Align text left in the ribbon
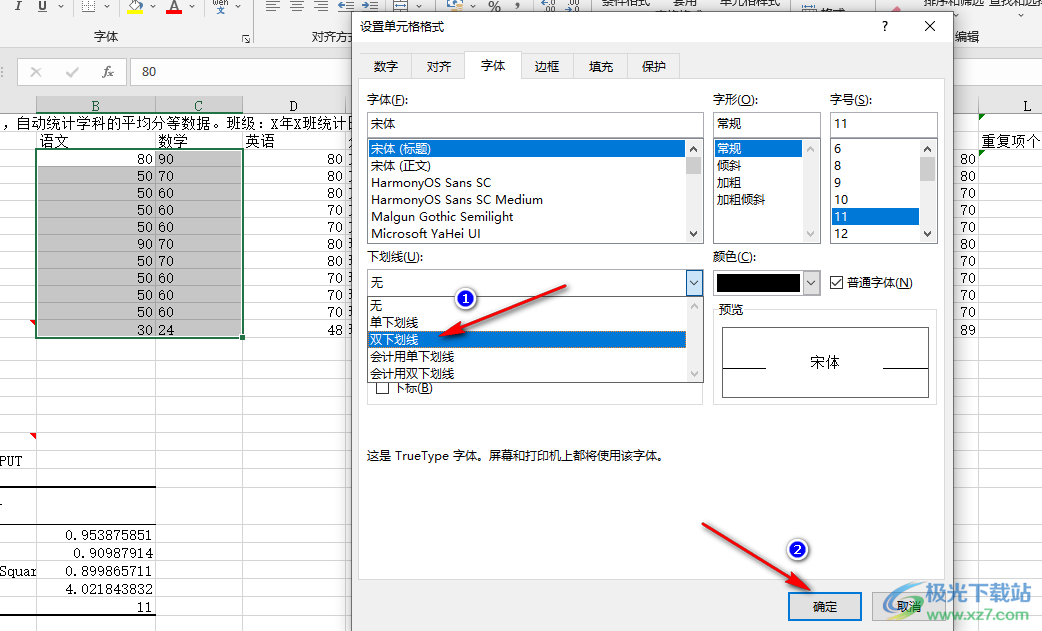The width and height of the screenshot is (1042, 631). coord(272,6)
